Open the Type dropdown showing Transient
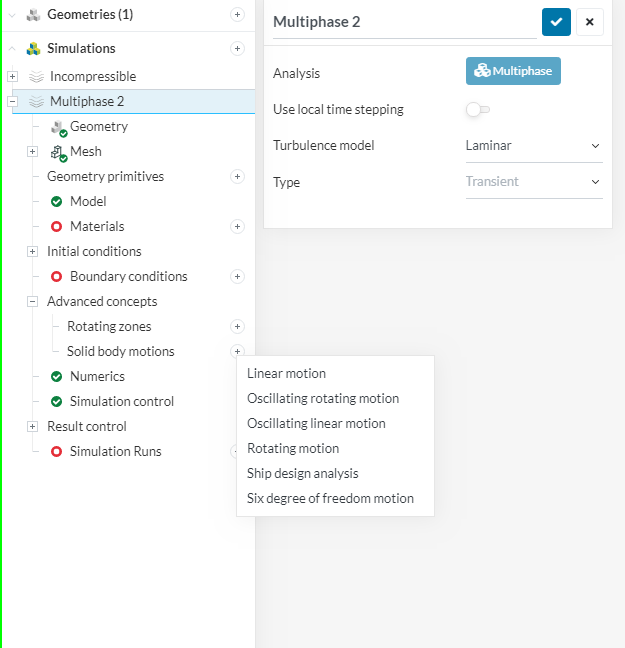Image resolution: width=625 pixels, height=648 pixels. pyautogui.click(x=534, y=182)
